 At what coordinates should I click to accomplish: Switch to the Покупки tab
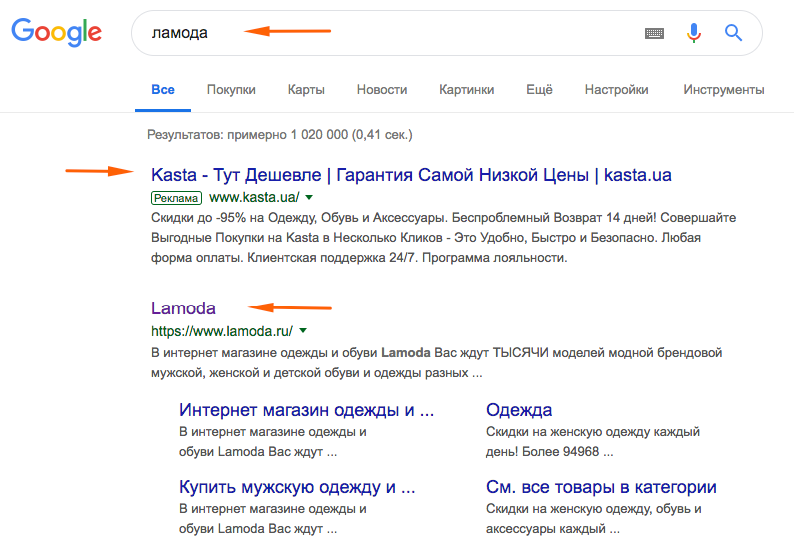[231, 90]
